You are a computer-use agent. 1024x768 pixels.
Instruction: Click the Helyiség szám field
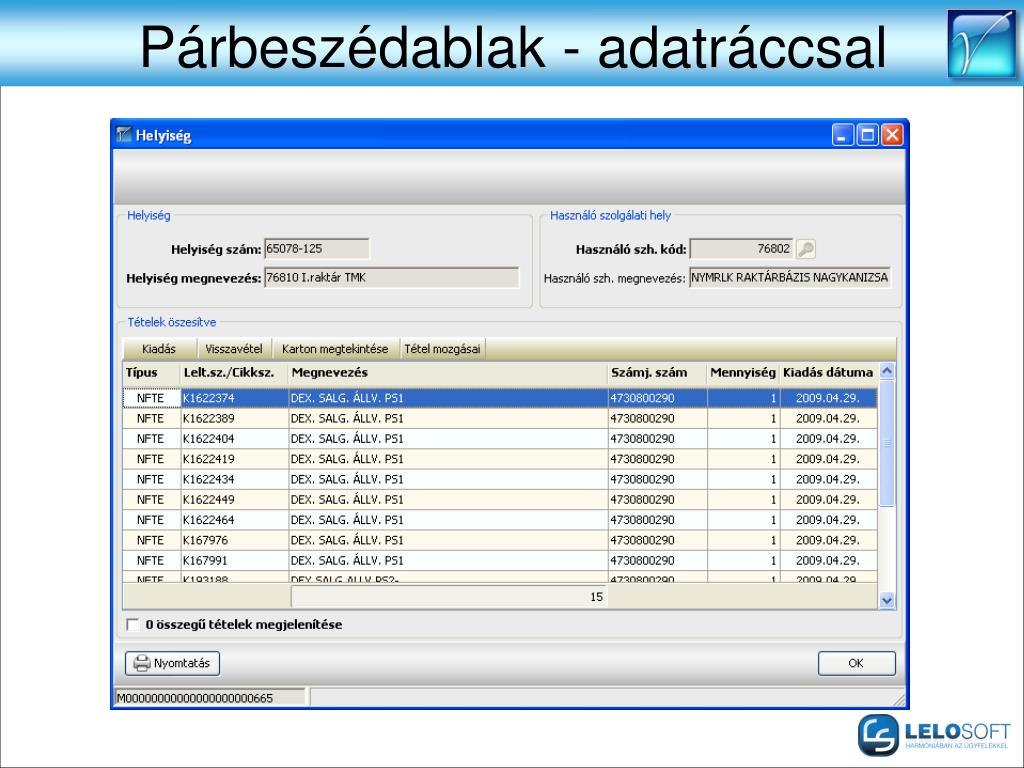(317, 249)
